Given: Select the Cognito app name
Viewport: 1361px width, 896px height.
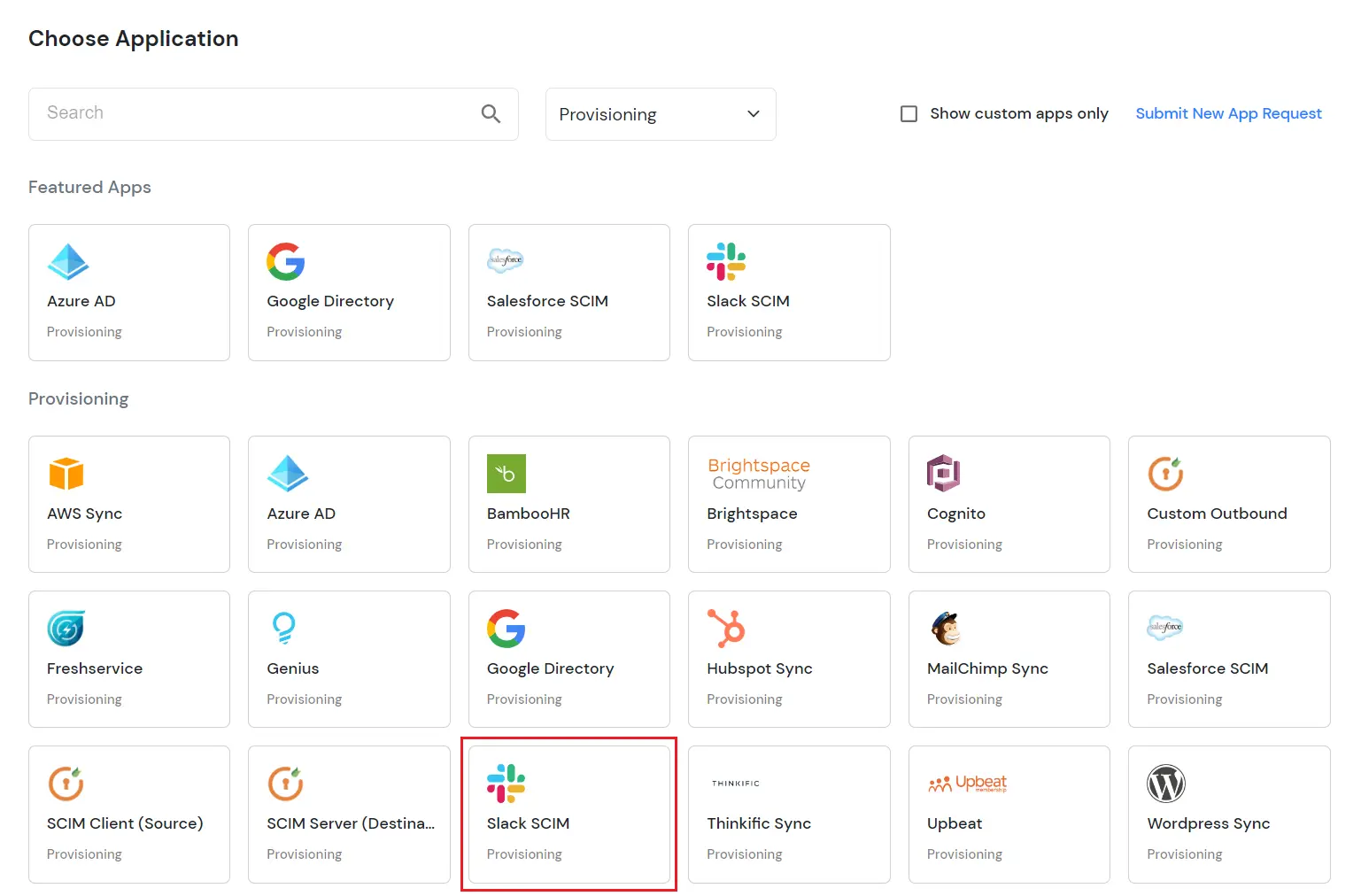Looking at the screenshot, I should click(x=956, y=514).
